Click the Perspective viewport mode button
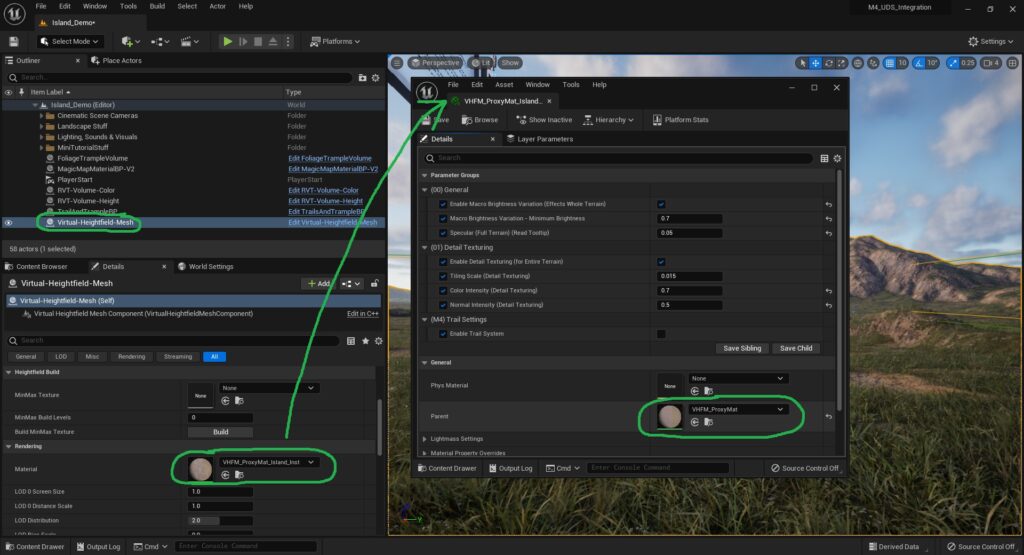The width and height of the screenshot is (1024, 555). click(435, 63)
